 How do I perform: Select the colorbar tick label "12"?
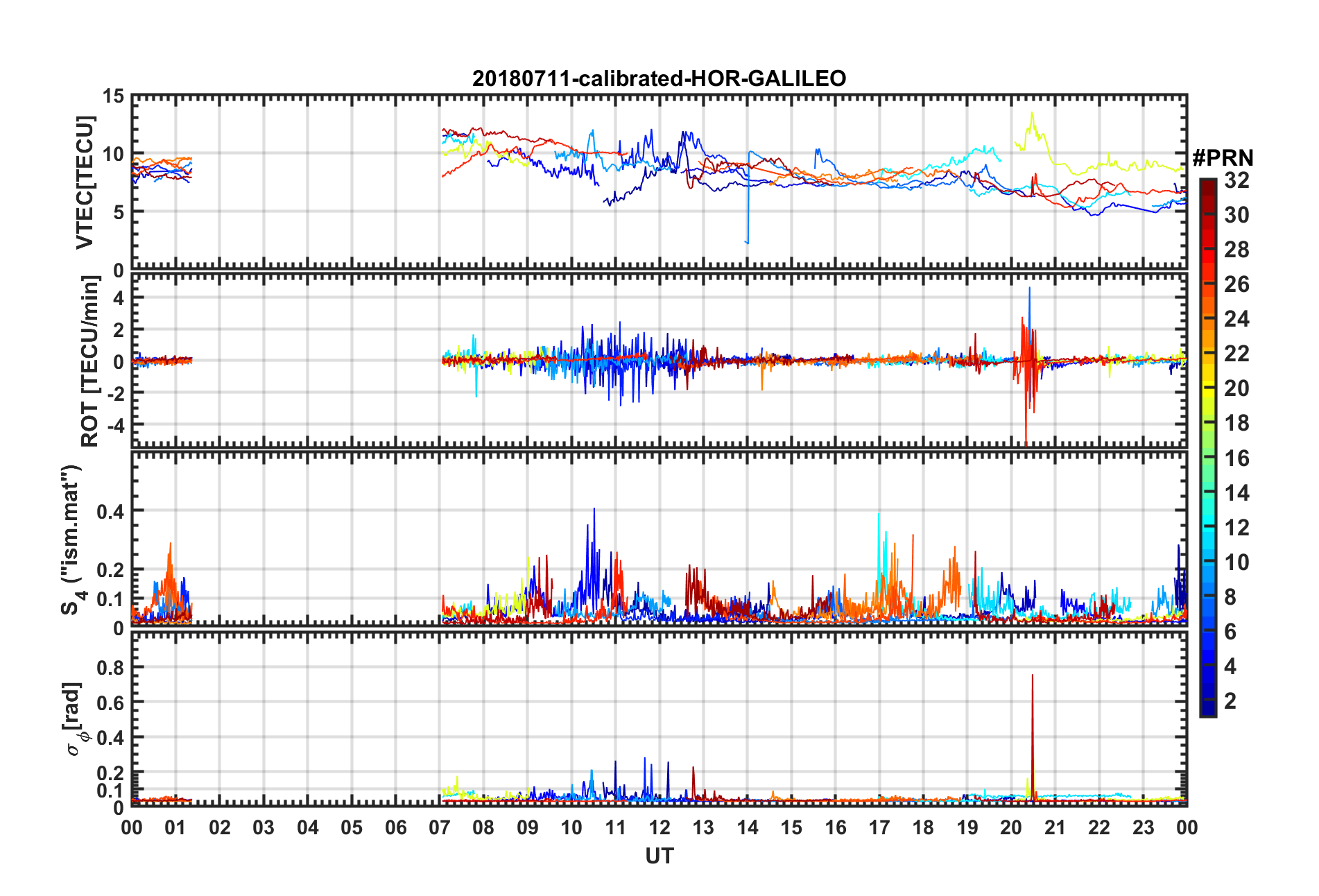pyautogui.click(x=1236, y=528)
